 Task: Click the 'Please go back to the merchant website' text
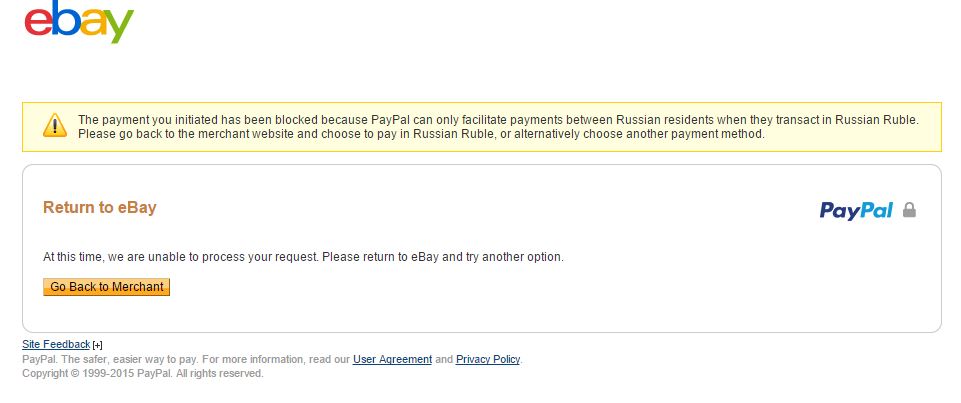tap(200, 134)
